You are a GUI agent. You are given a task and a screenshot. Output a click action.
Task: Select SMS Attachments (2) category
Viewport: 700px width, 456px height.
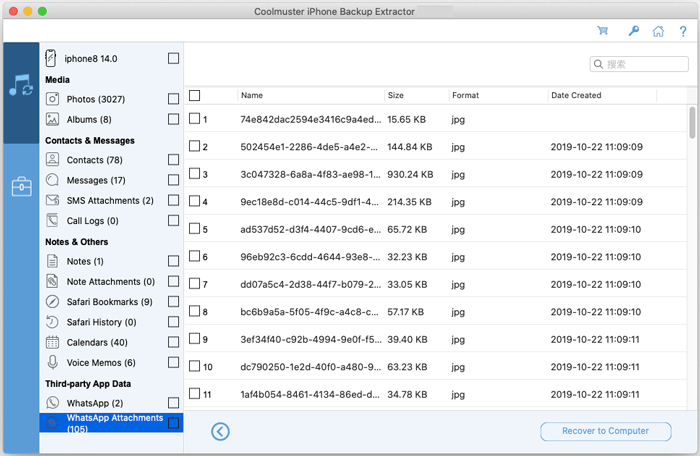coord(110,201)
